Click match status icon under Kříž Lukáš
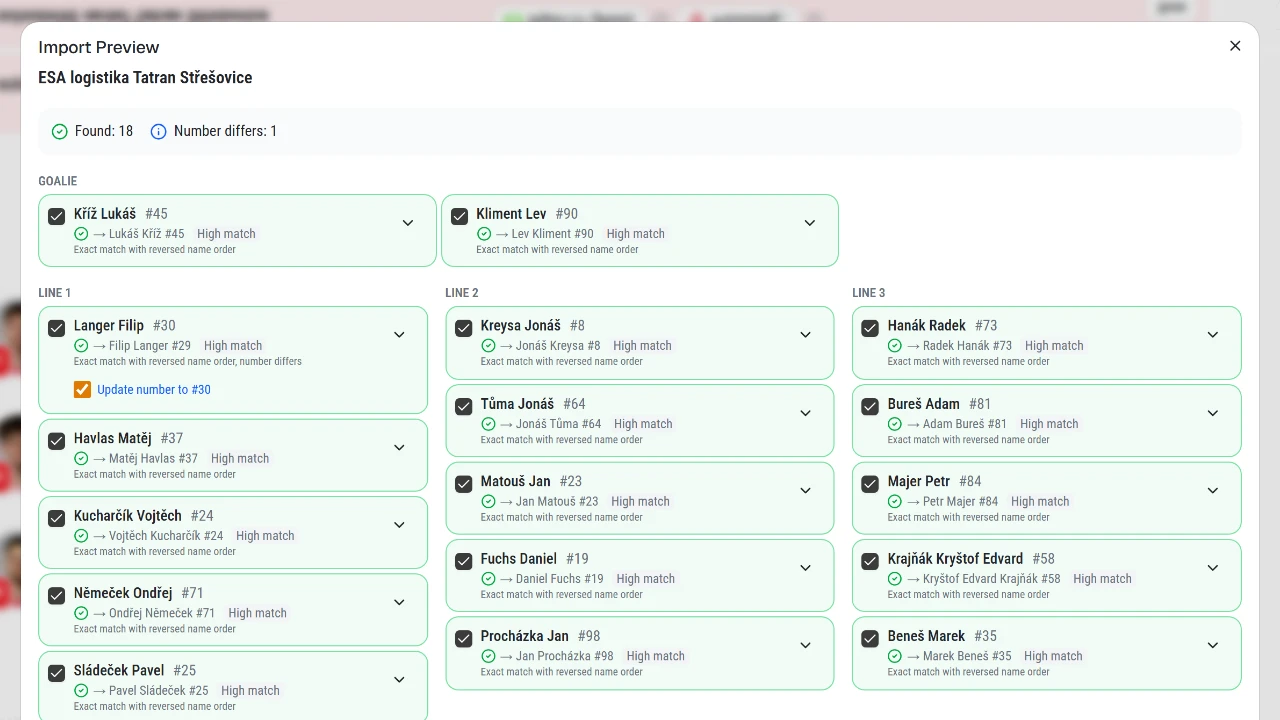 (81, 234)
